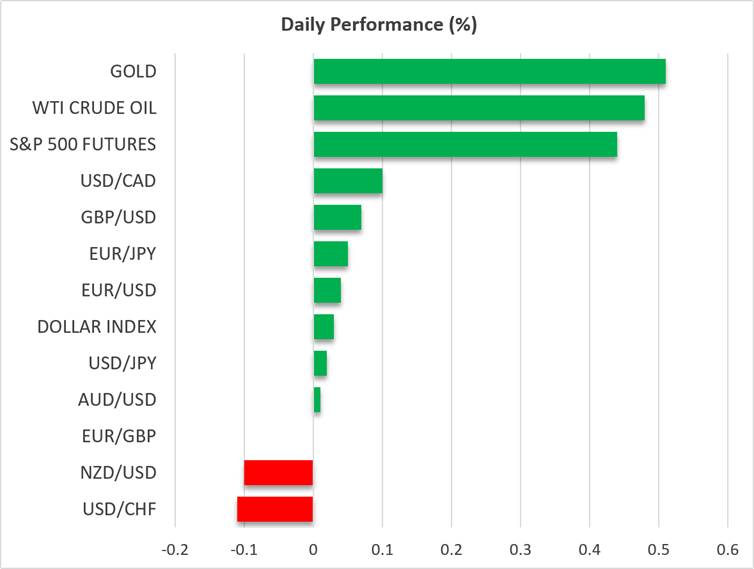This screenshot has width=754, height=569.
Task: Click the -0.2 axis tick label
Action: point(175,549)
